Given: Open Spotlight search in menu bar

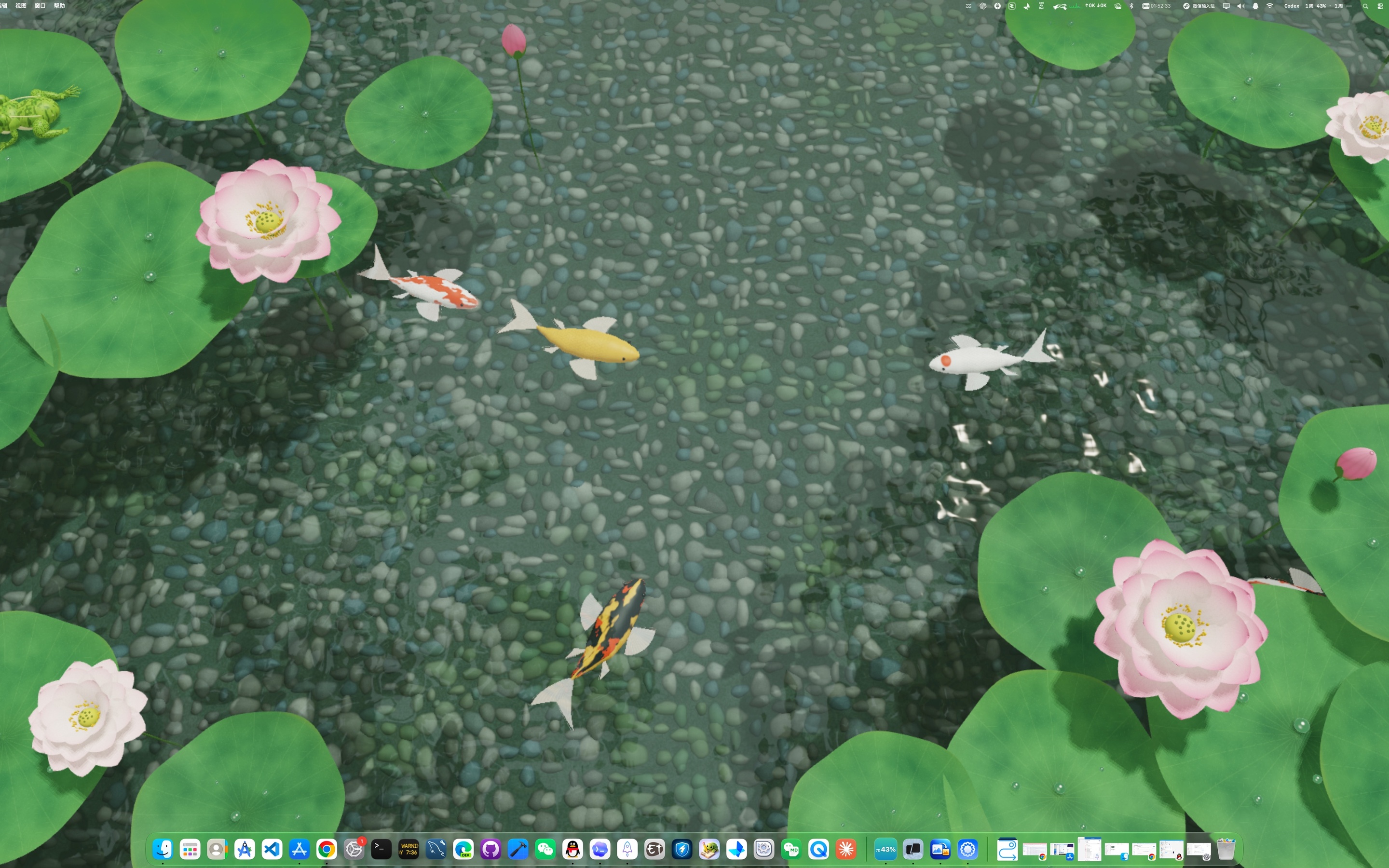Looking at the screenshot, I should click(x=1365, y=6).
